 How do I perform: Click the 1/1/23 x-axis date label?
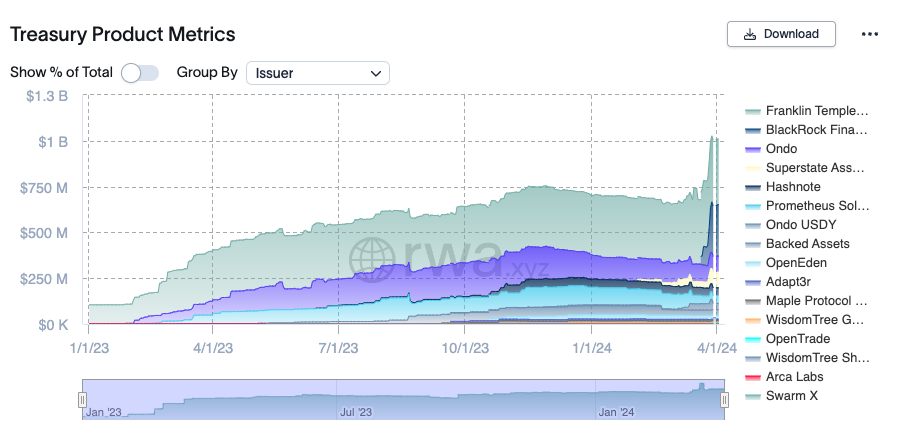[88, 349]
